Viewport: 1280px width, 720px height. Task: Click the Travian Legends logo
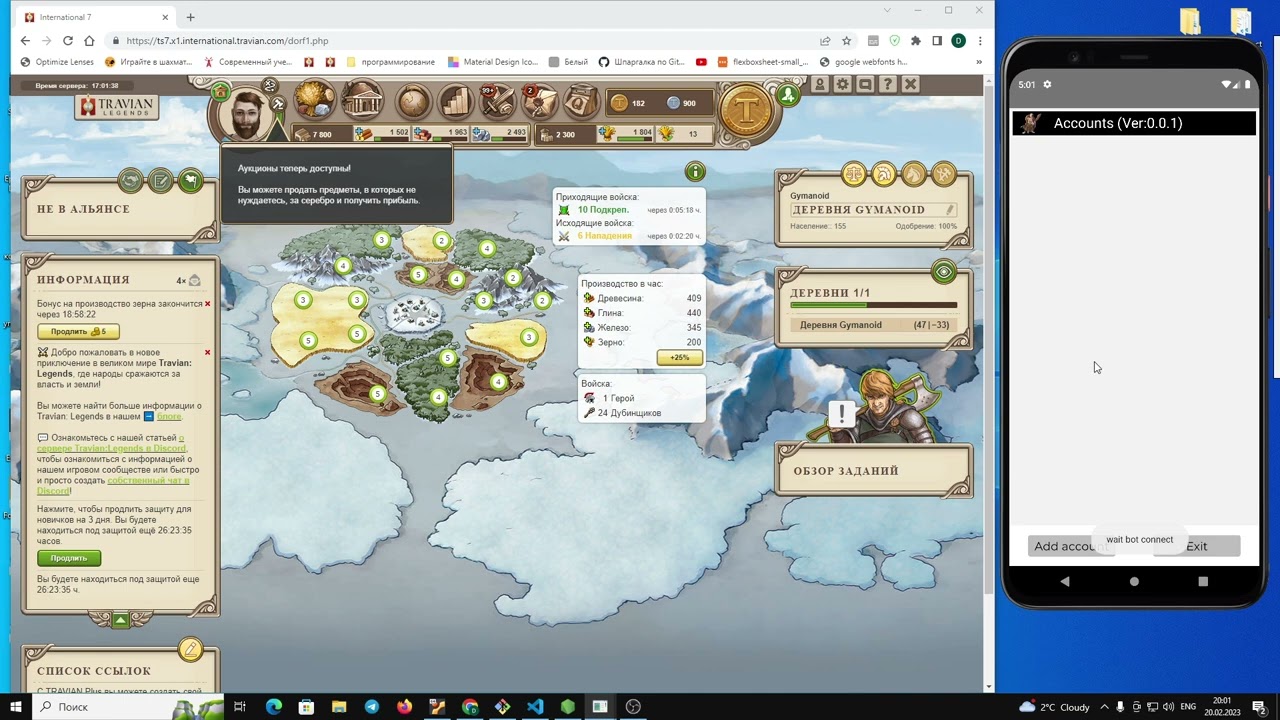click(116, 106)
